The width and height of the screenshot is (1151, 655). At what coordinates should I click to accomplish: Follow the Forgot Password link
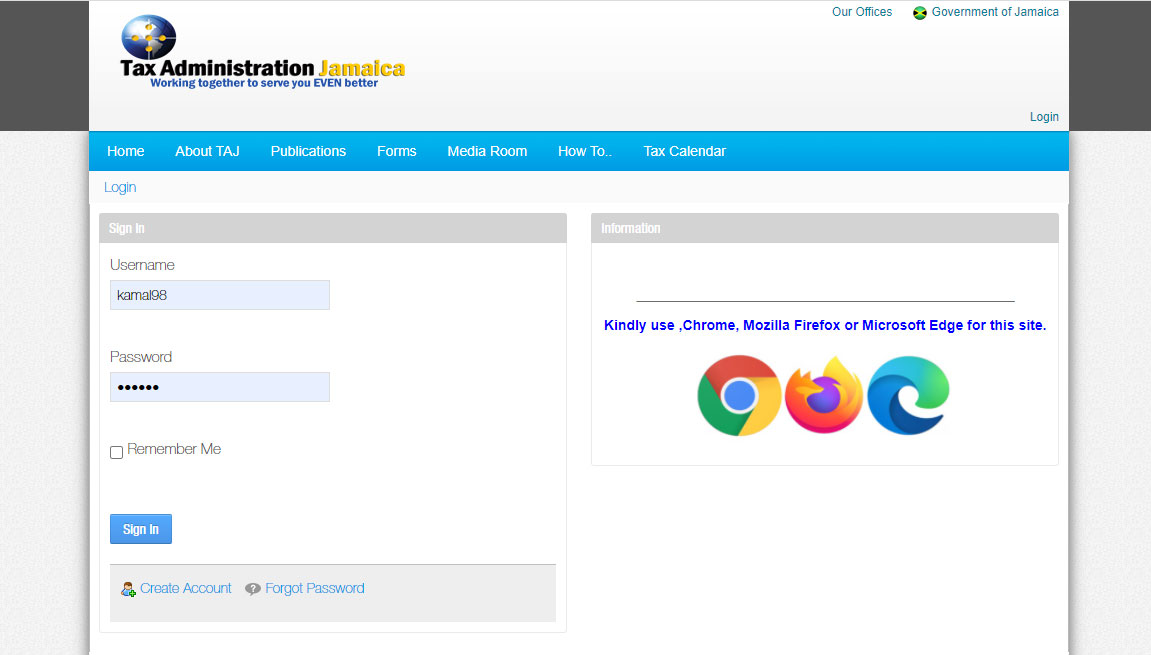point(315,588)
